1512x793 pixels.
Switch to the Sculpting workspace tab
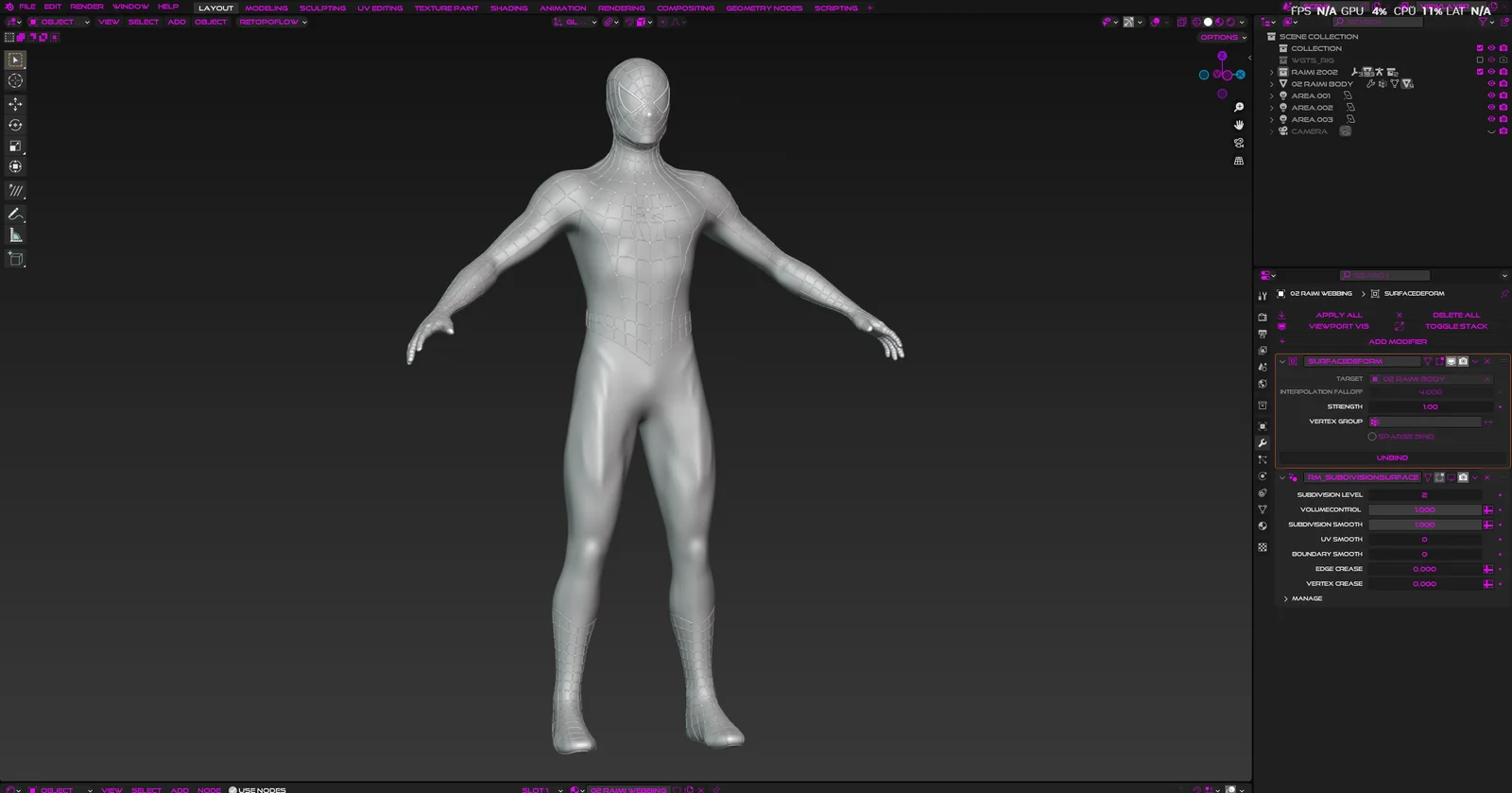tap(322, 8)
